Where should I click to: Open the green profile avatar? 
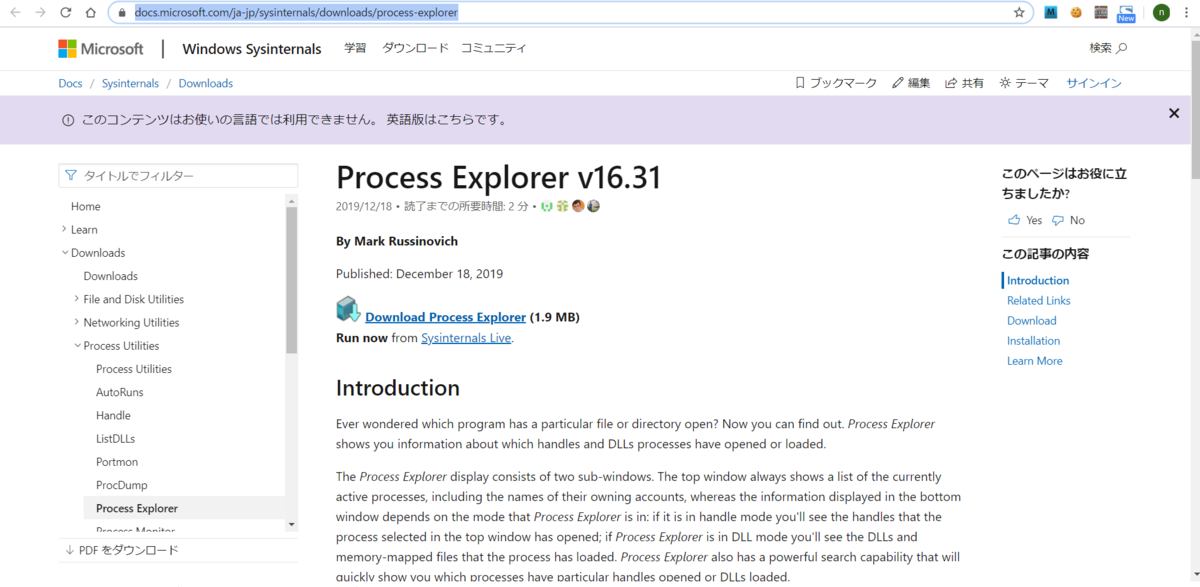pyautogui.click(x=1161, y=13)
